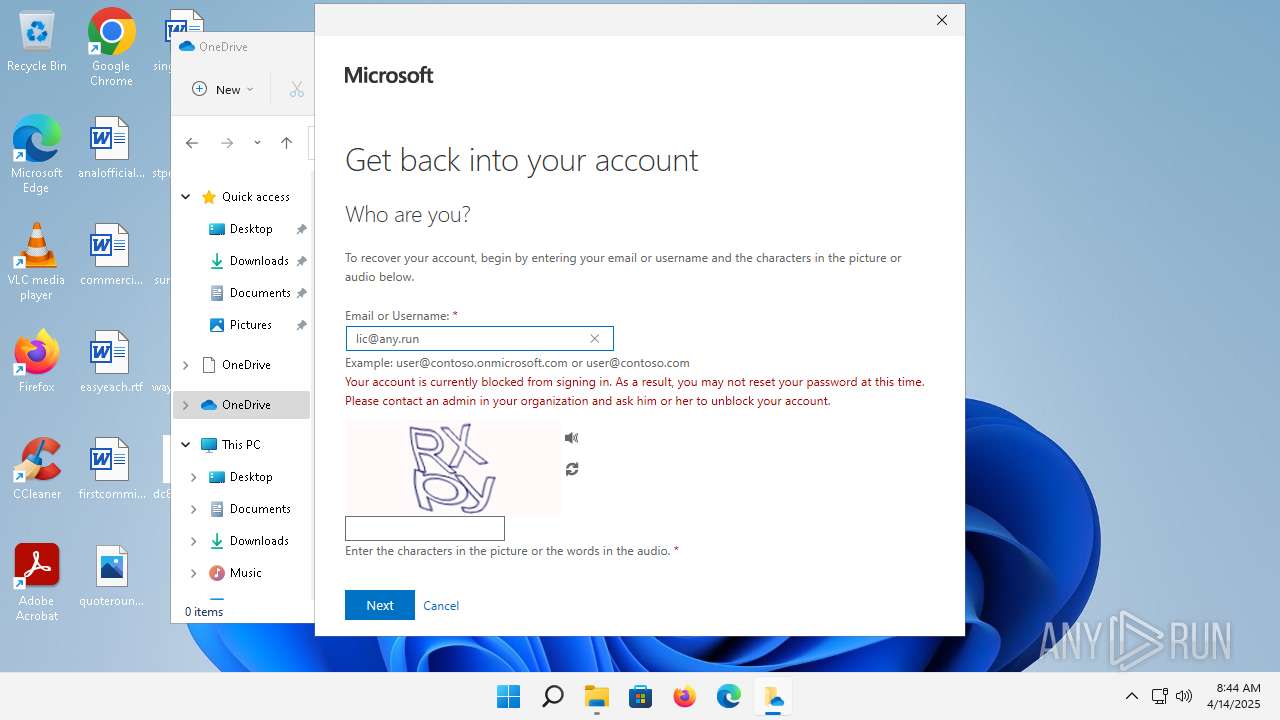Open the Recycle Bin desktop icon
The height and width of the screenshot is (720, 1280).
tap(37, 42)
